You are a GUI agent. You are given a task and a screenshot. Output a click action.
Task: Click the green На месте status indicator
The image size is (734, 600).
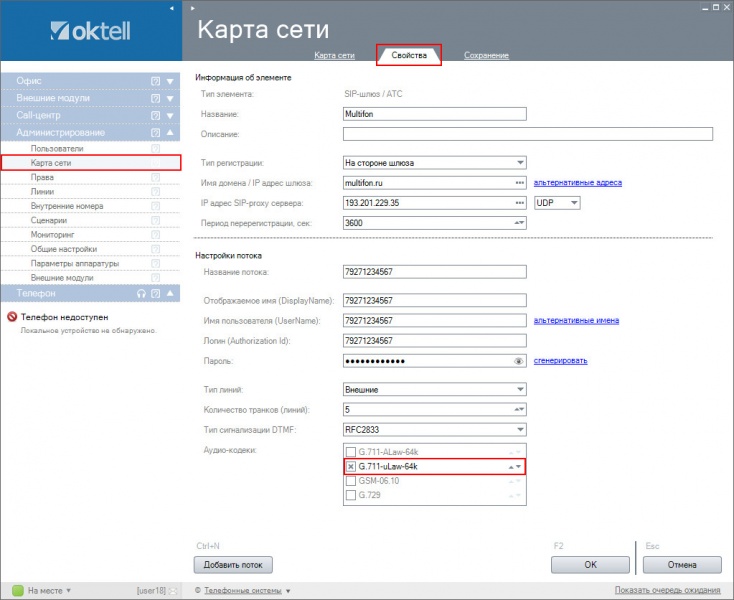click(17, 591)
